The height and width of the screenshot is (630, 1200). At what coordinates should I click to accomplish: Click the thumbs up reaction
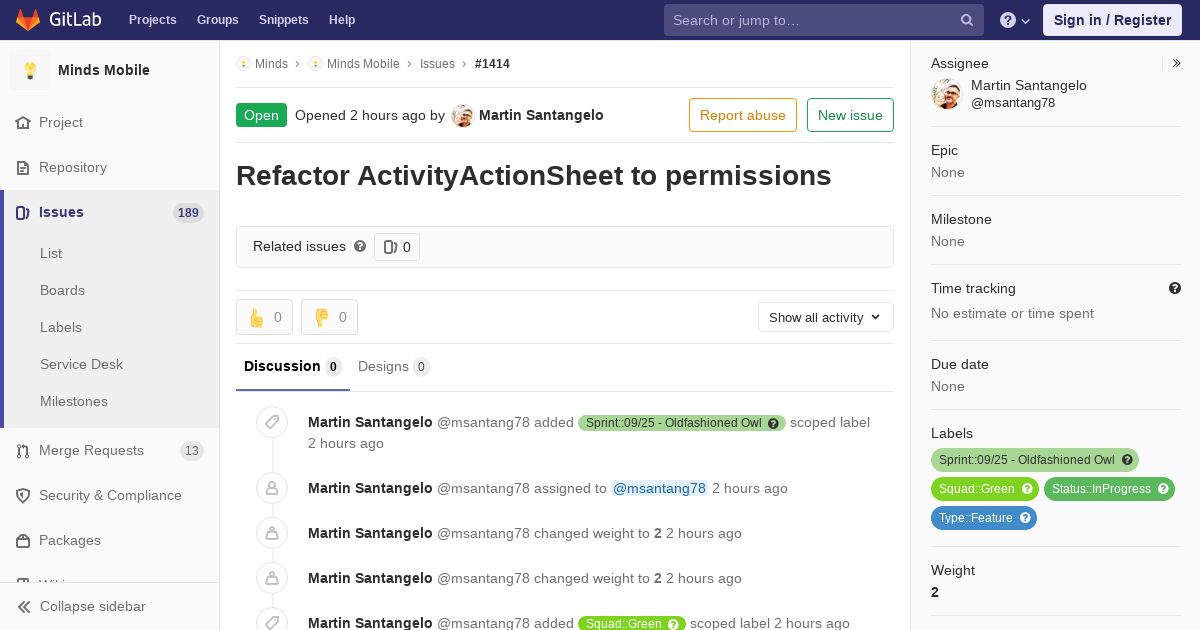(x=264, y=317)
